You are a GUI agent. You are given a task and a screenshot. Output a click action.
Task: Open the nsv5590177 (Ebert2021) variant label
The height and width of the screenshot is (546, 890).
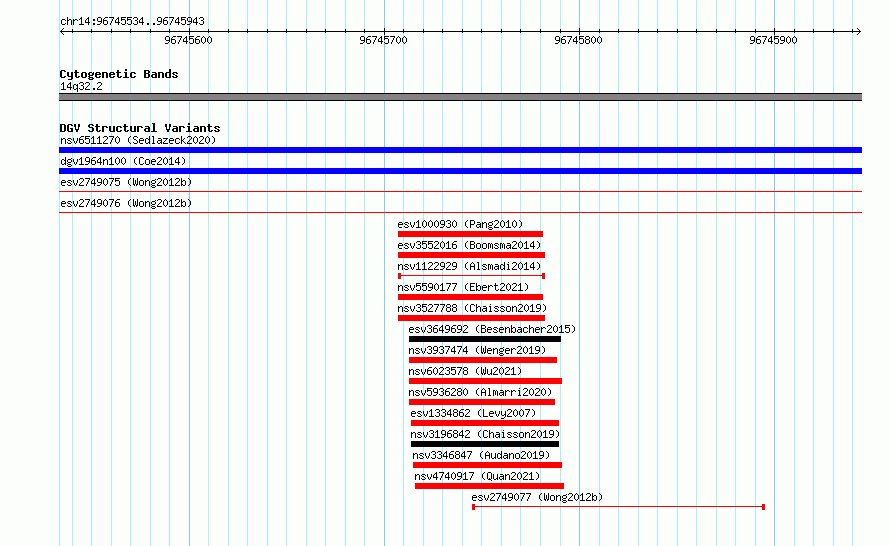tap(463, 287)
